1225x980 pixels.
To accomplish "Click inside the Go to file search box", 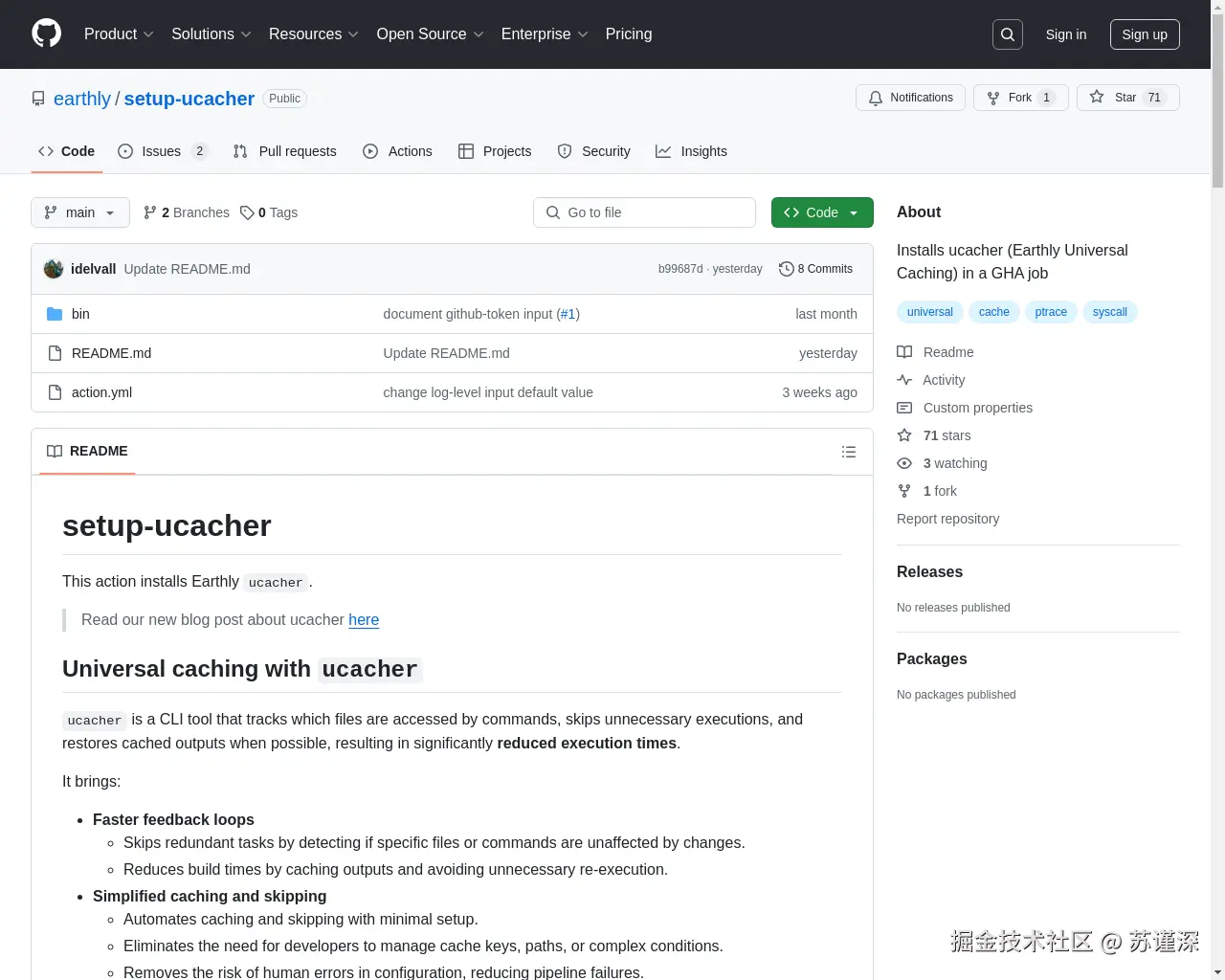I will 644,212.
